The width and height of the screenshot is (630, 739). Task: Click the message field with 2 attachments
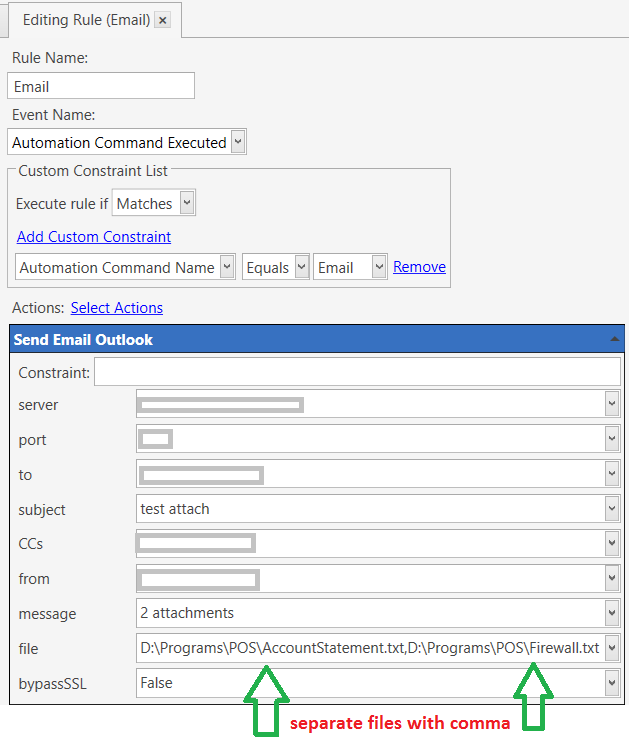coord(370,613)
